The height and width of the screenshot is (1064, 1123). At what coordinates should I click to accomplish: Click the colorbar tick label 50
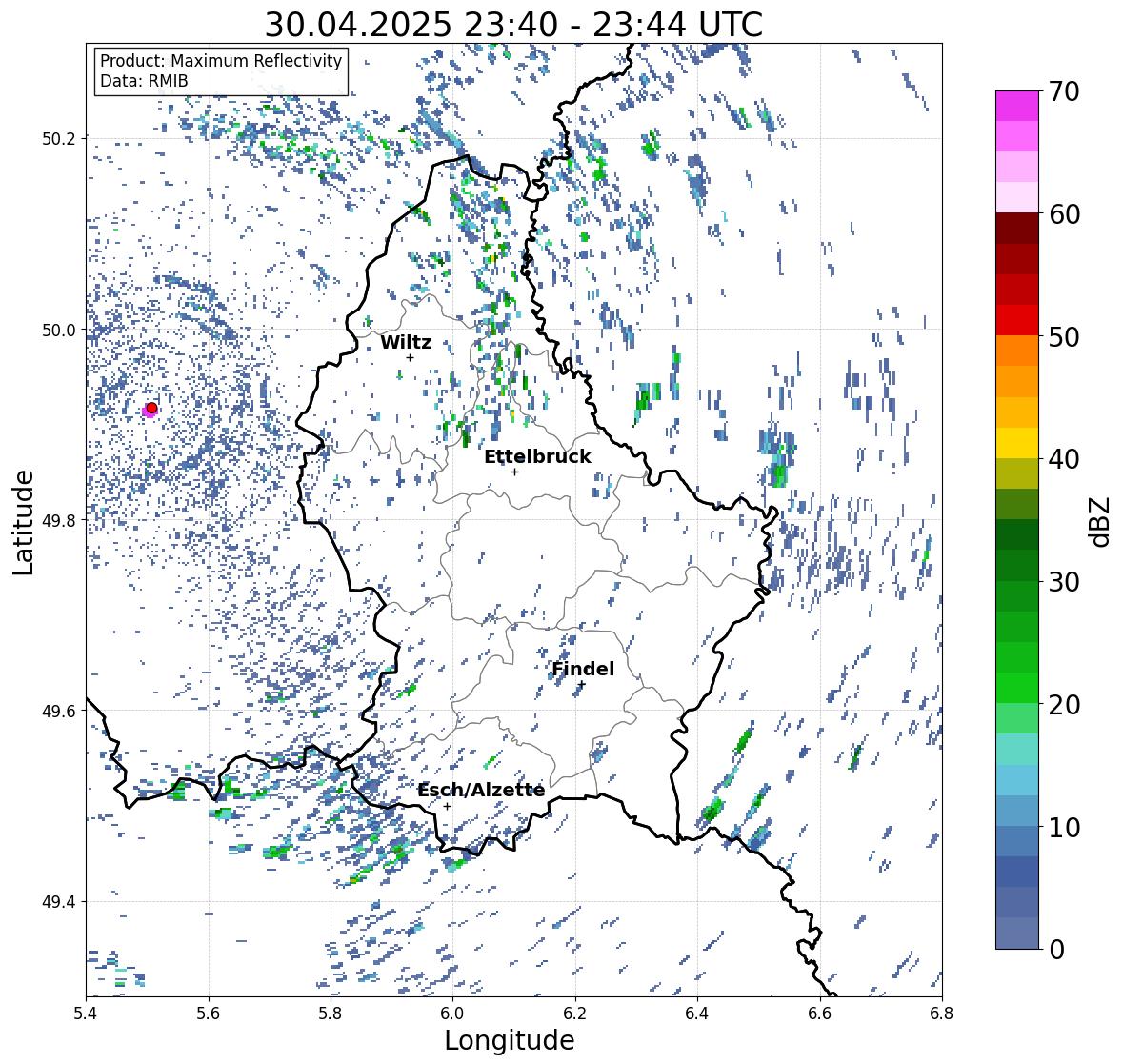(x=1064, y=336)
